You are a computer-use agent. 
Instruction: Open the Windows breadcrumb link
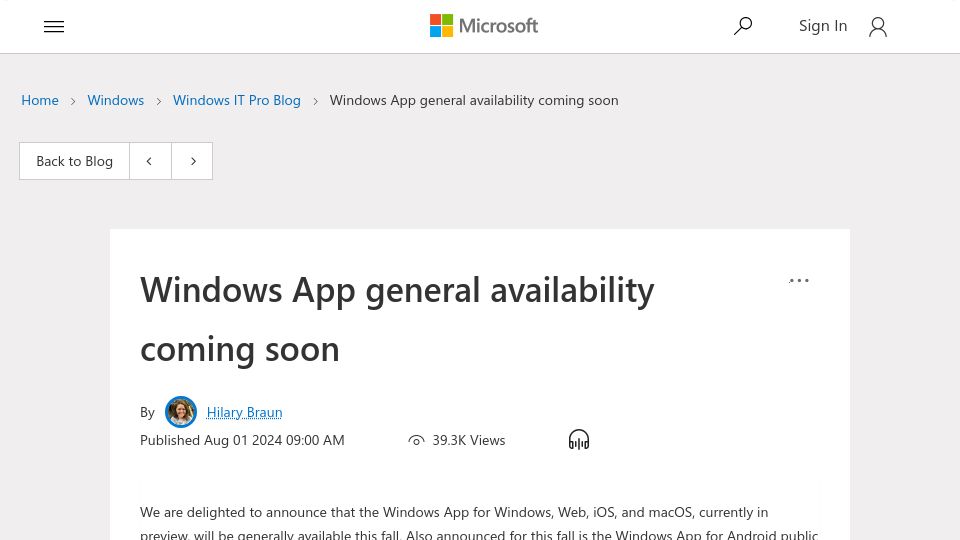point(116,100)
